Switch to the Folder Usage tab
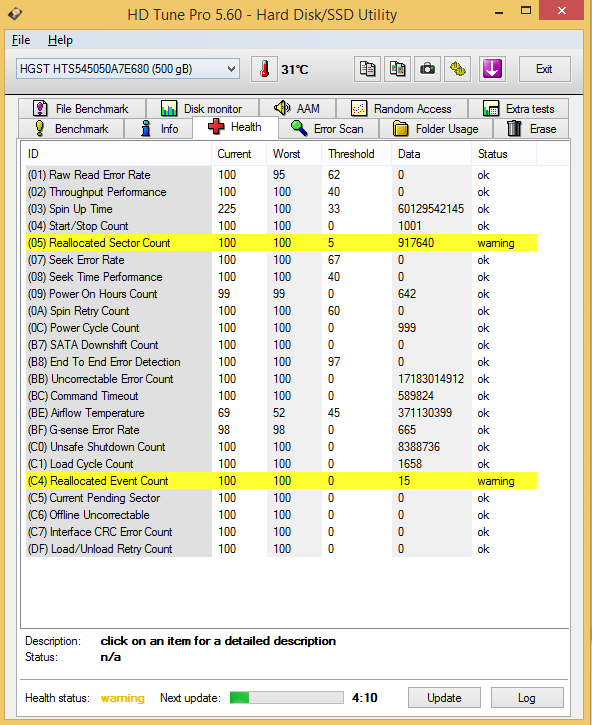592x725 pixels. tap(436, 129)
